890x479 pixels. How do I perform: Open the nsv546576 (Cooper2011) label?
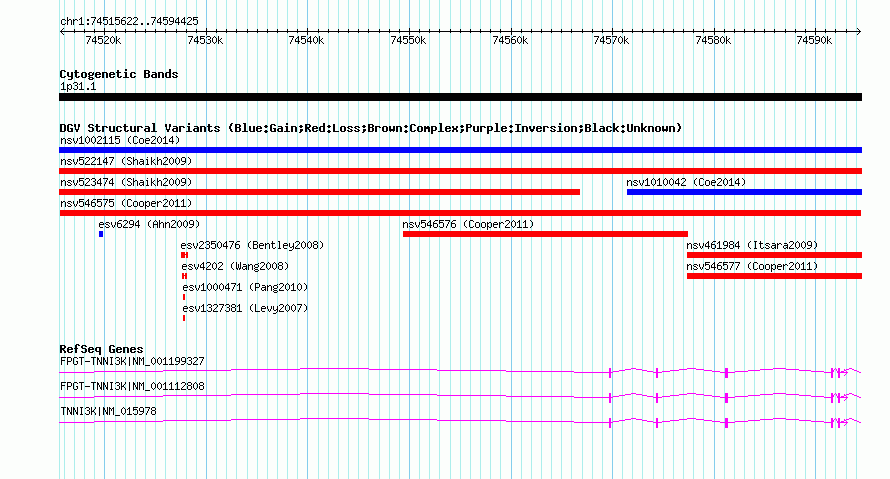pos(468,224)
